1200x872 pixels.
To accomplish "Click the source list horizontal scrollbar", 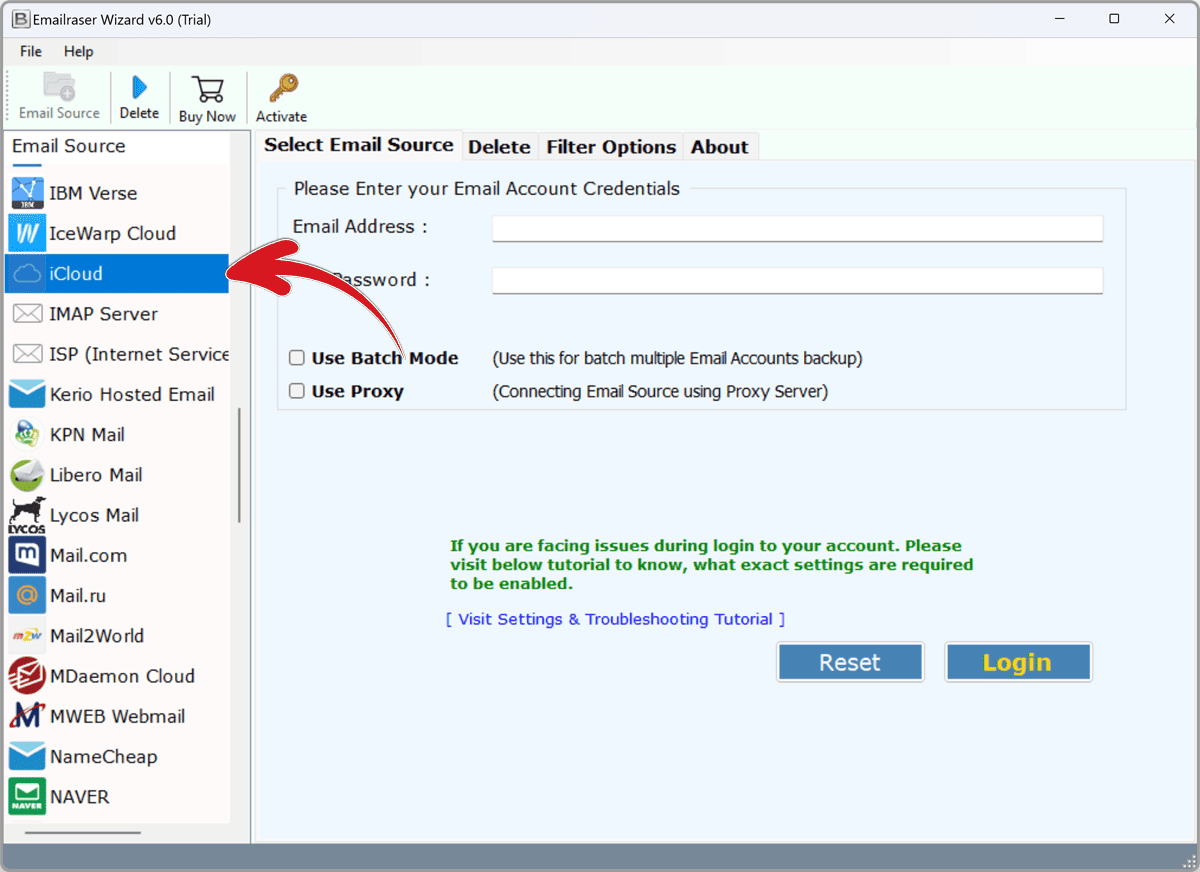I will click(x=83, y=832).
